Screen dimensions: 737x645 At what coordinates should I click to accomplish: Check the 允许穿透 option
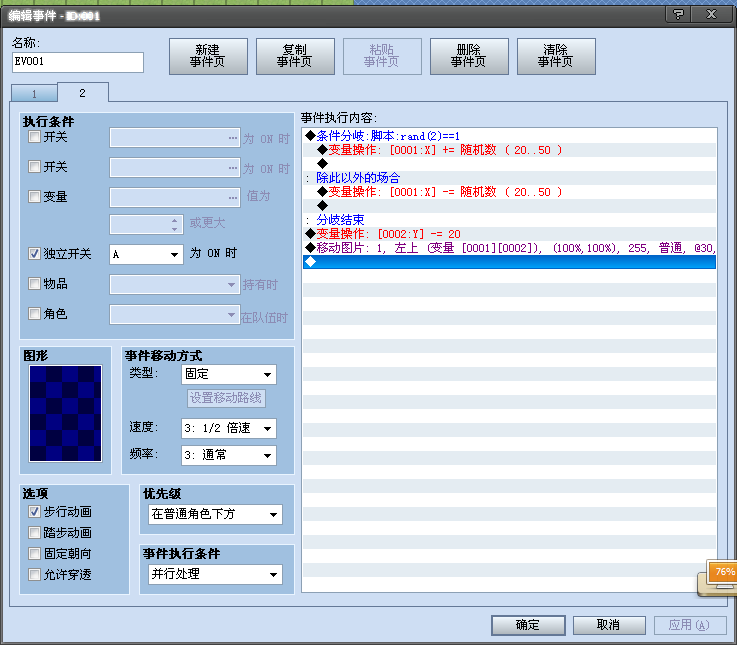[34, 574]
